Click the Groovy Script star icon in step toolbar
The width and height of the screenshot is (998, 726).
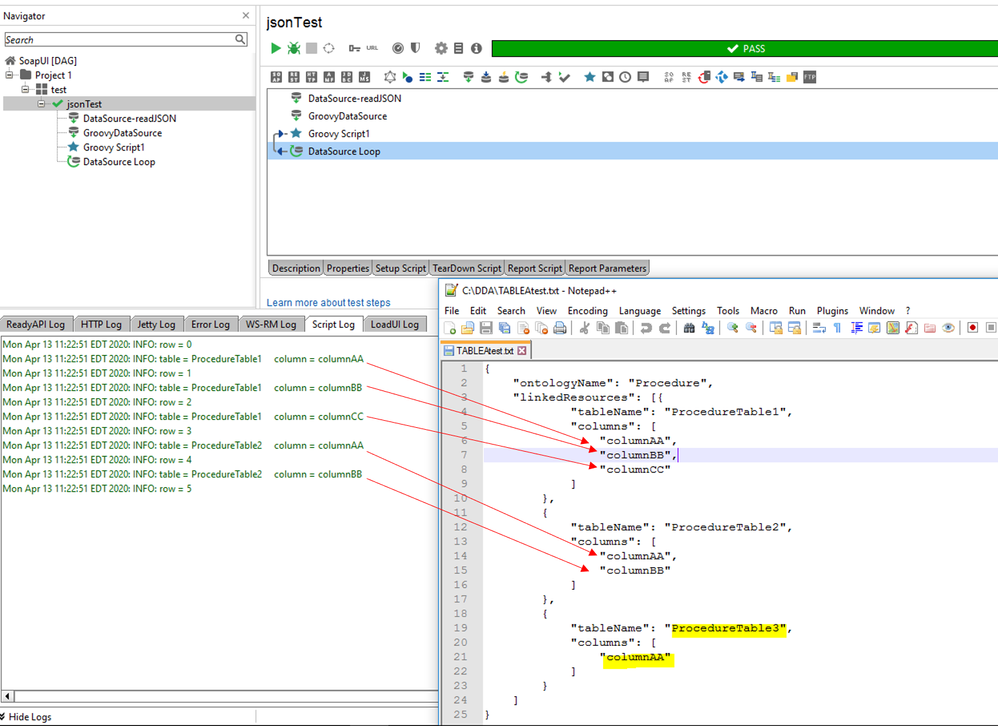(590, 77)
